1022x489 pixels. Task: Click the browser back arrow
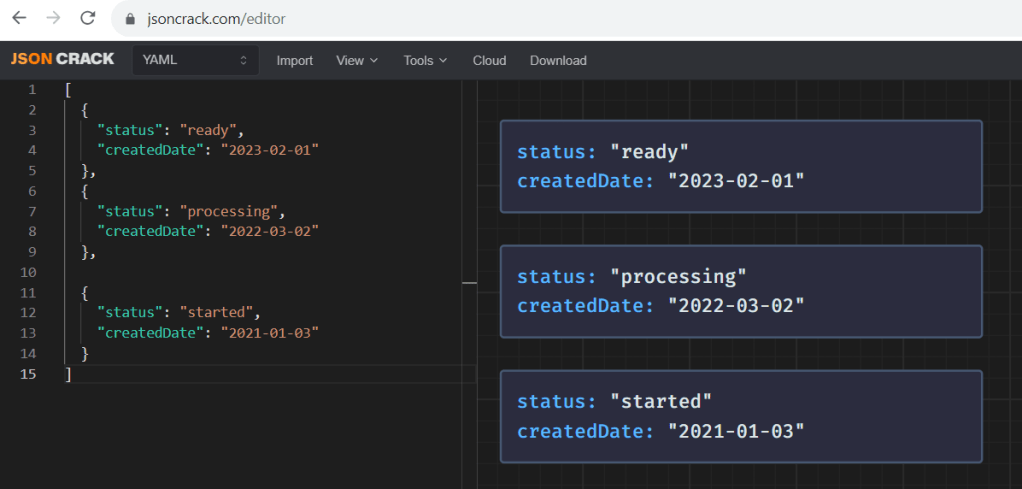pyautogui.click(x=19, y=18)
